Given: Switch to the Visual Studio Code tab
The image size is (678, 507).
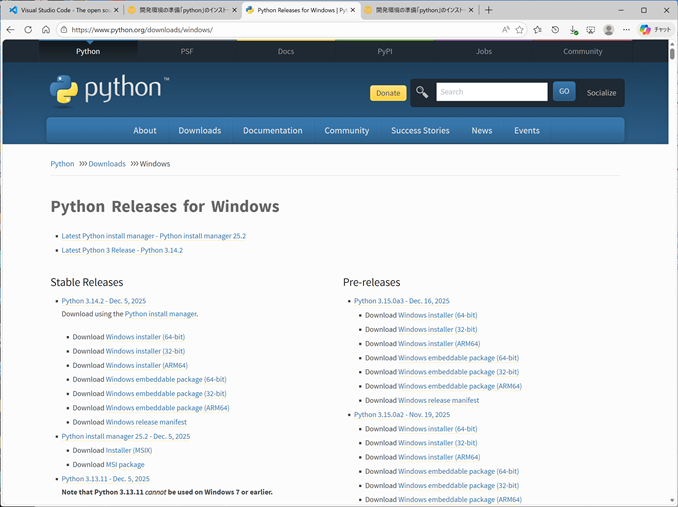Looking at the screenshot, I should click(x=60, y=10).
